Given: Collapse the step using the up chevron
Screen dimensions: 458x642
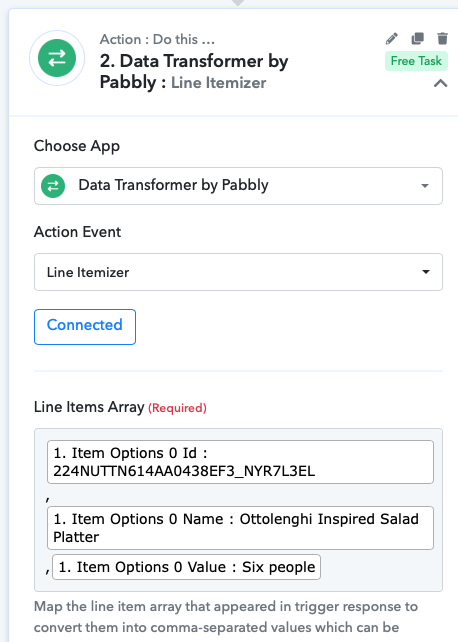Looking at the screenshot, I should pos(440,84).
